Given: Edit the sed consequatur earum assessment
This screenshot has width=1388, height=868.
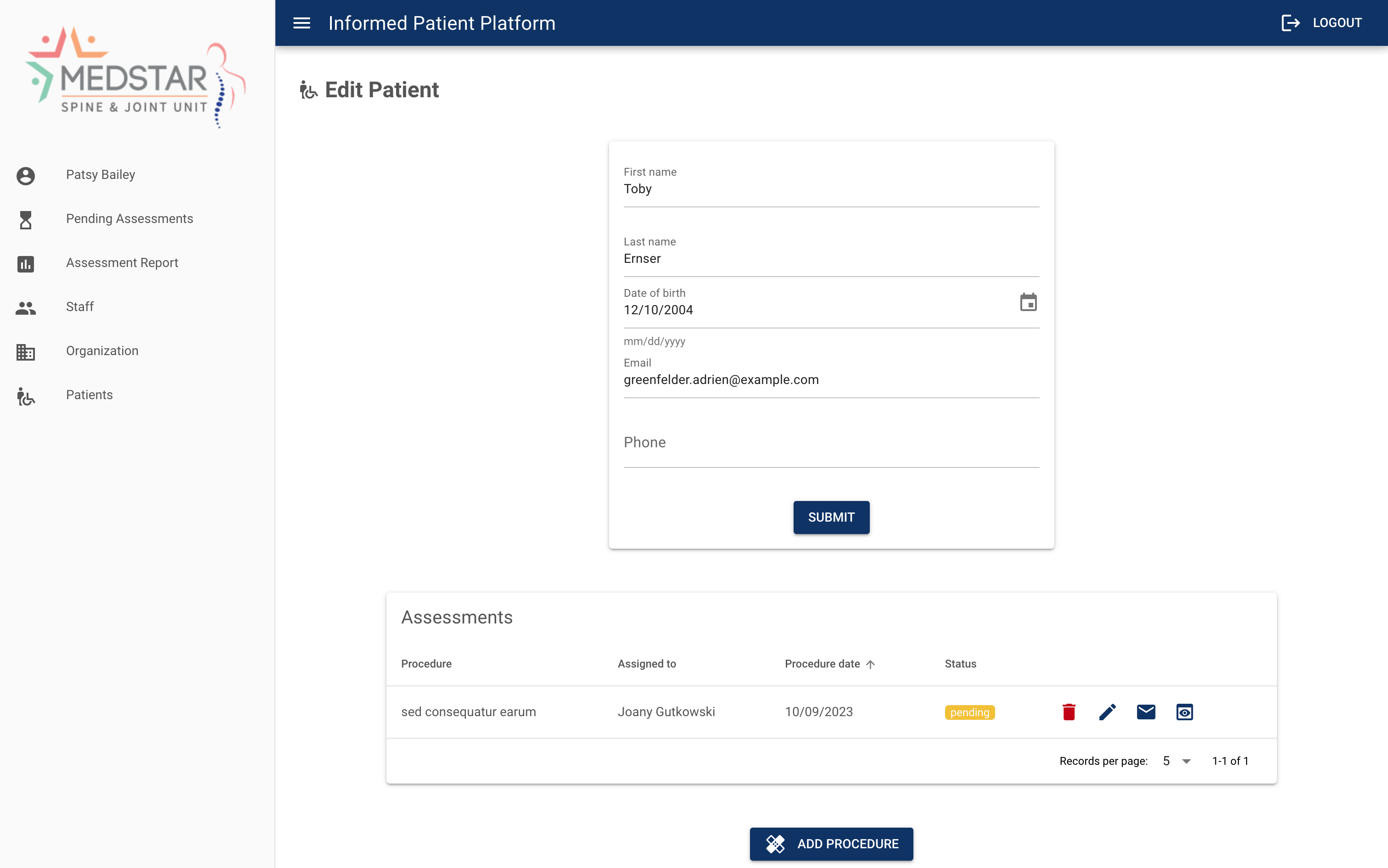Looking at the screenshot, I should click(1107, 712).
